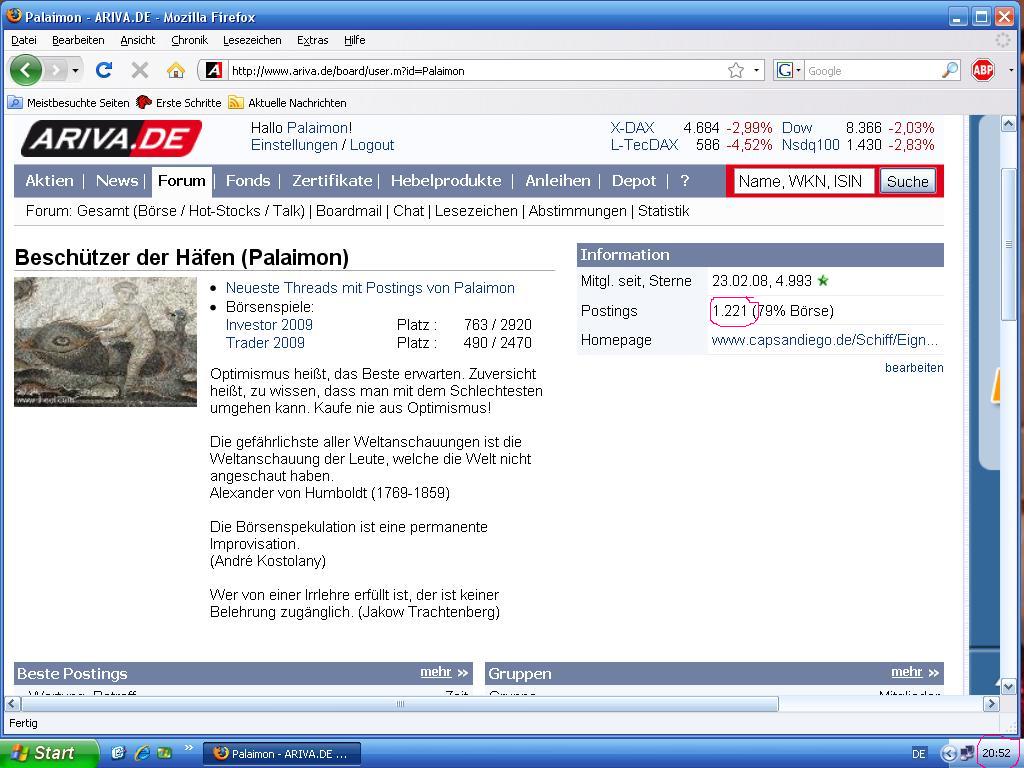The image size is (1024, 768).
Task: Click the user's mosaic avatar image
Action: coord(105,342)
